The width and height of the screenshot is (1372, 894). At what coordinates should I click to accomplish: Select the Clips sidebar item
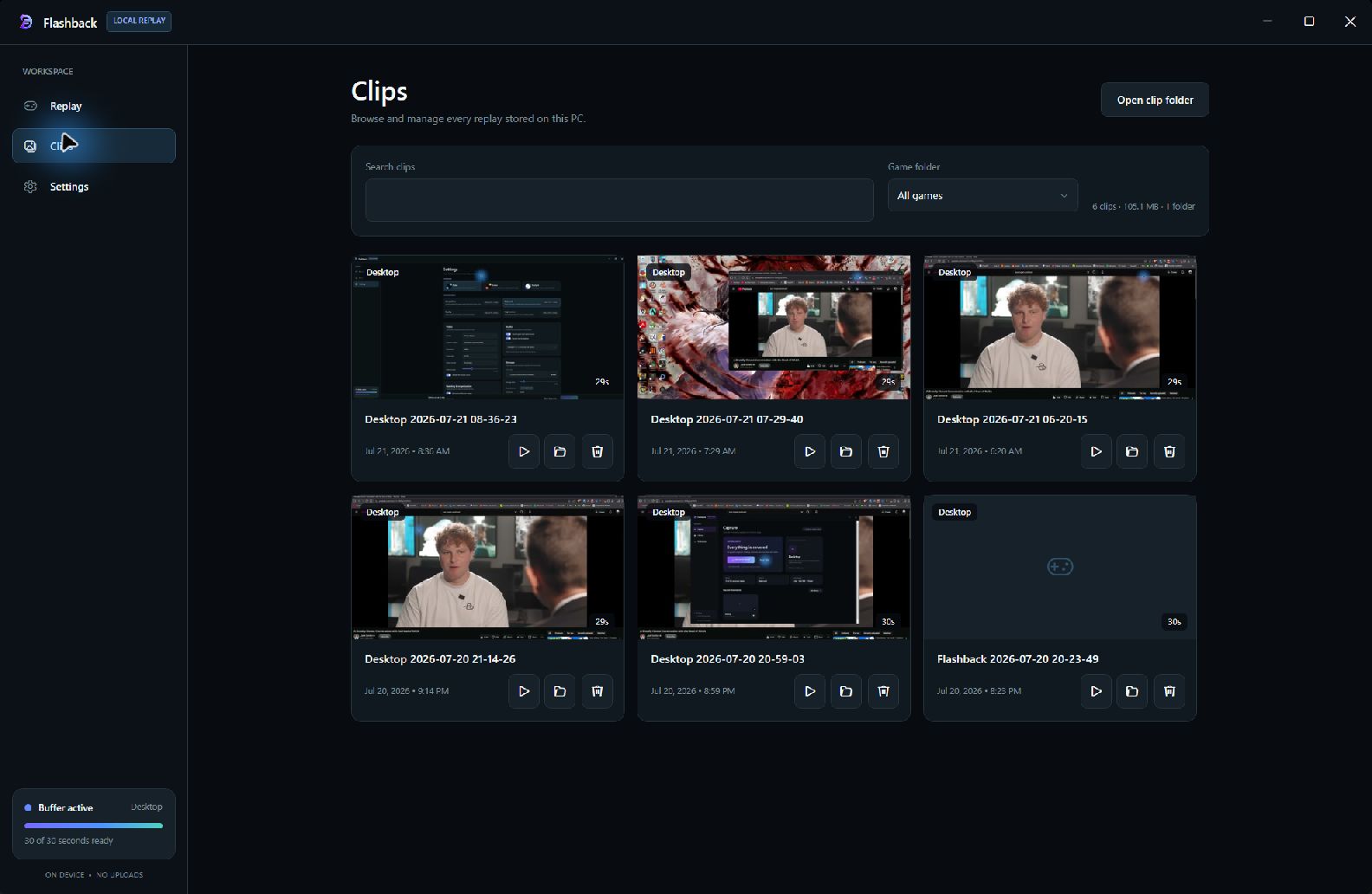click(94, 146)
